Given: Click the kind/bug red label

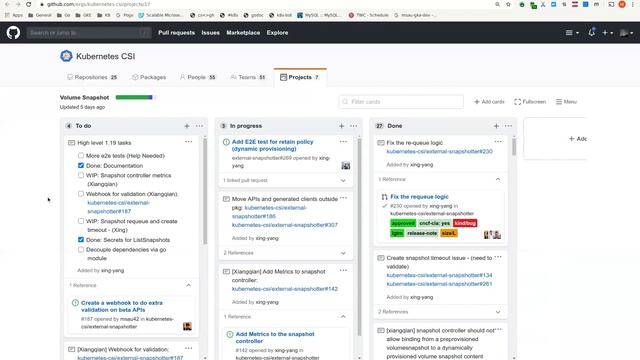Looking at the screenshot, I should [x=465, y=223].
